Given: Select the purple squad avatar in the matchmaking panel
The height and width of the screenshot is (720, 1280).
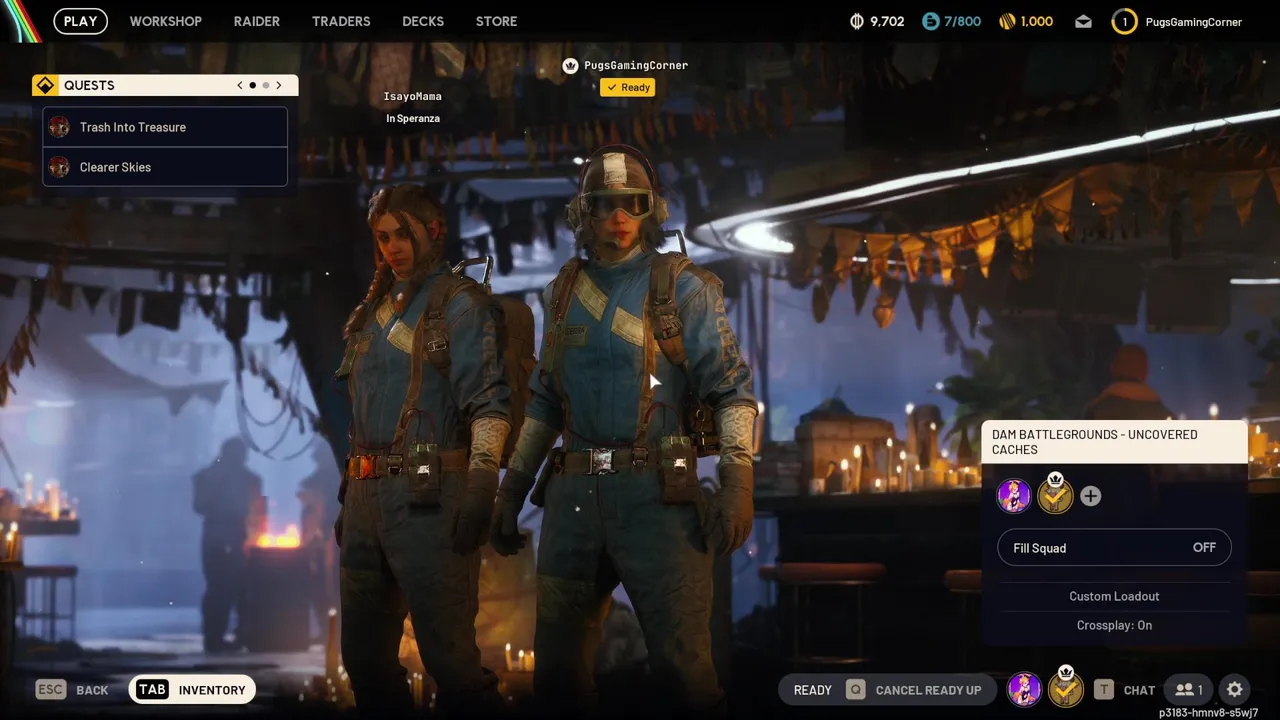Looking at the screenshot, I should [1014, 496].
